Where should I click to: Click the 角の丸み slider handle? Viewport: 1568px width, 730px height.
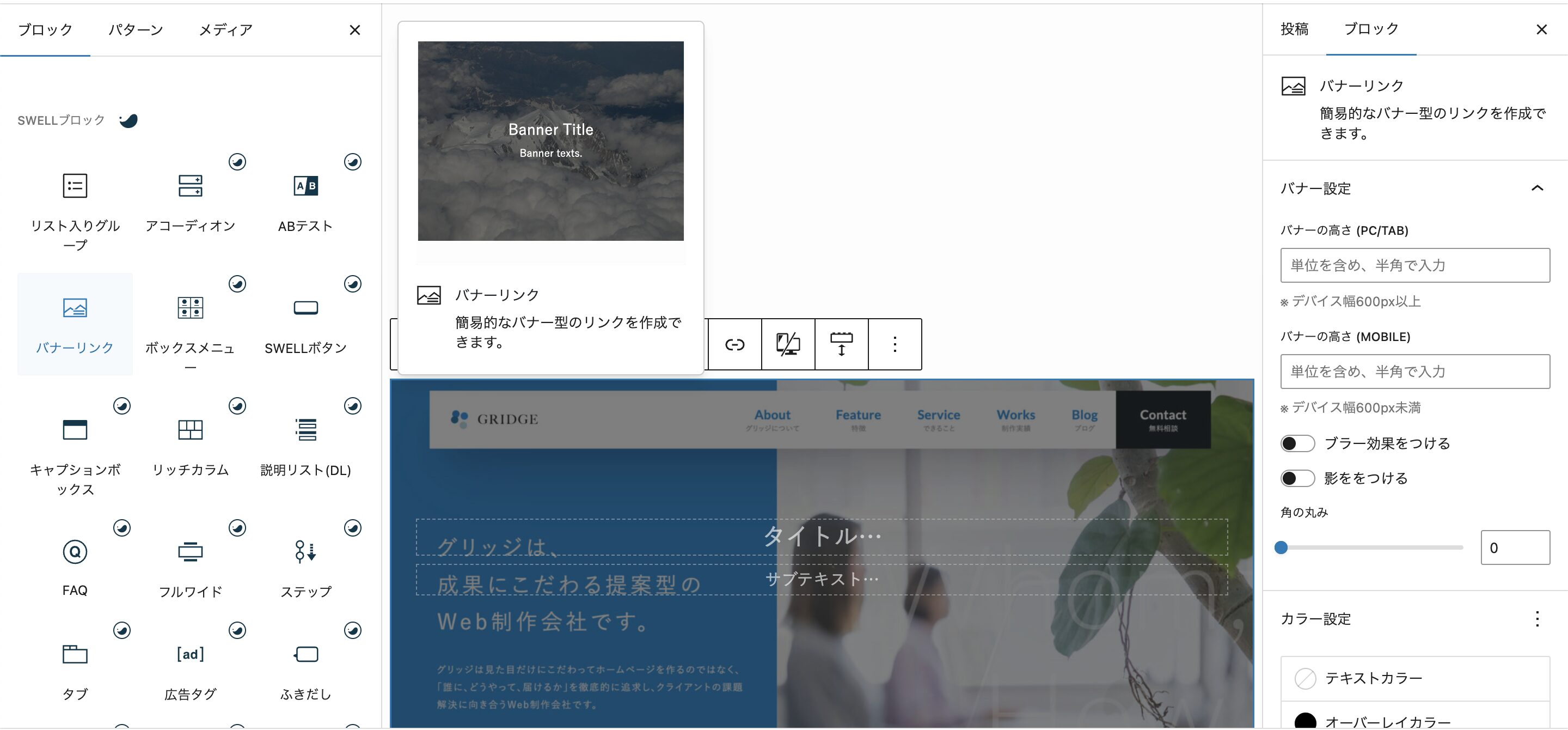(1281, 548)
